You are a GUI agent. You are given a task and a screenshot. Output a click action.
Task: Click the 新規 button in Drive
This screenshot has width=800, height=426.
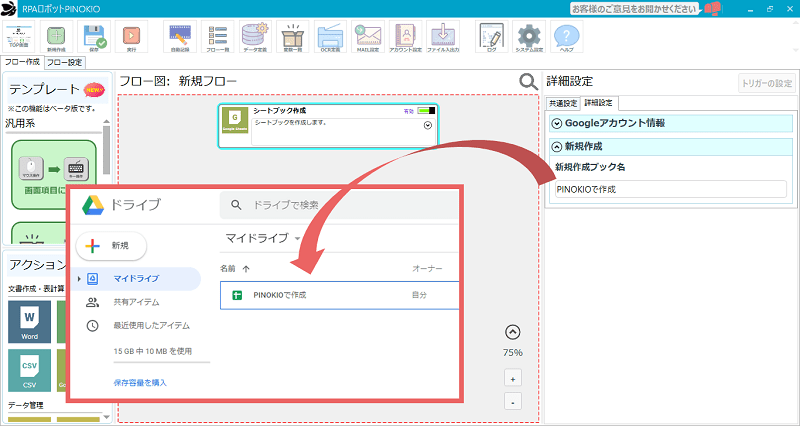(x=111, y=246)
